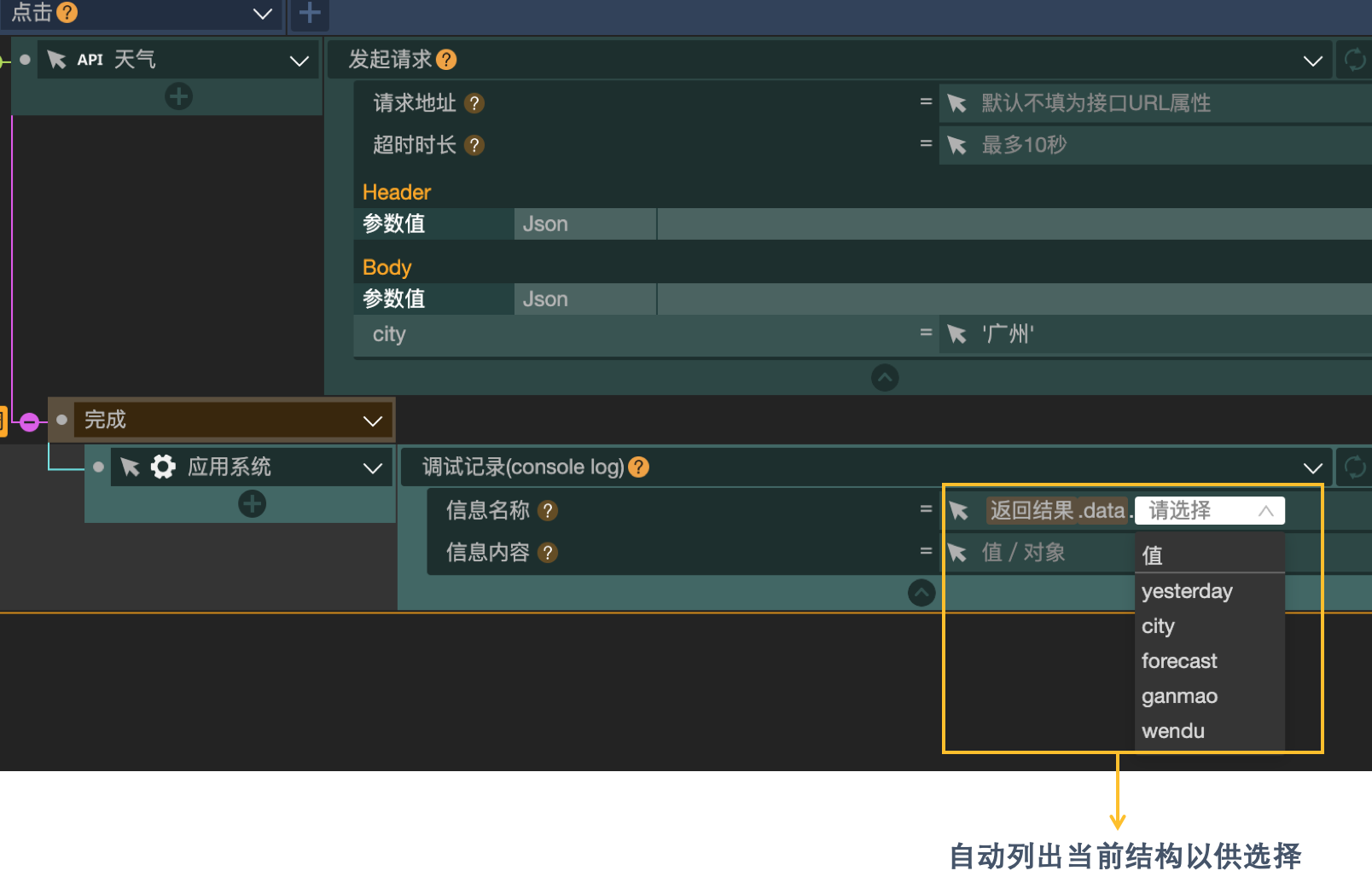Collapse the 发起请求 panel with up arrow
Screen dimensions: 1372x894
click(885, 377)
